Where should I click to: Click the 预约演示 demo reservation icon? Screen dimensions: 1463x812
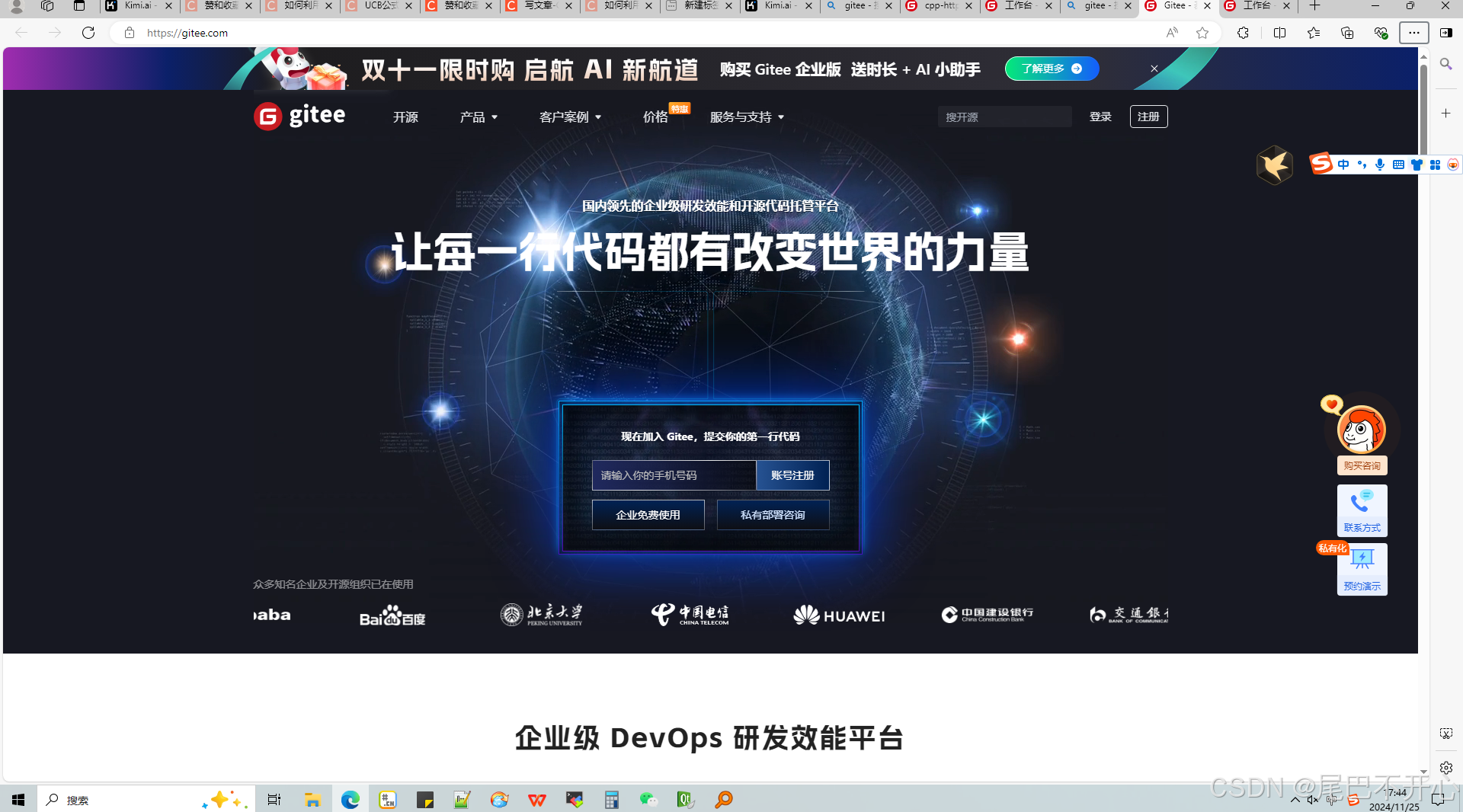[x=1362, y=564]
